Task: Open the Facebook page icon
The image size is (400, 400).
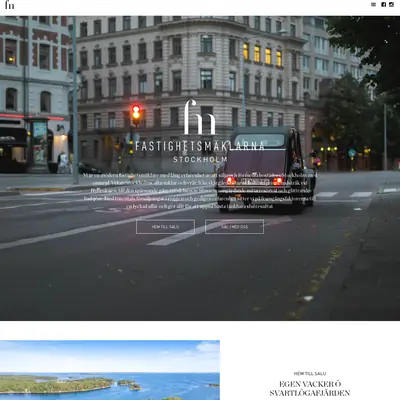Action: tap(383, 5)
